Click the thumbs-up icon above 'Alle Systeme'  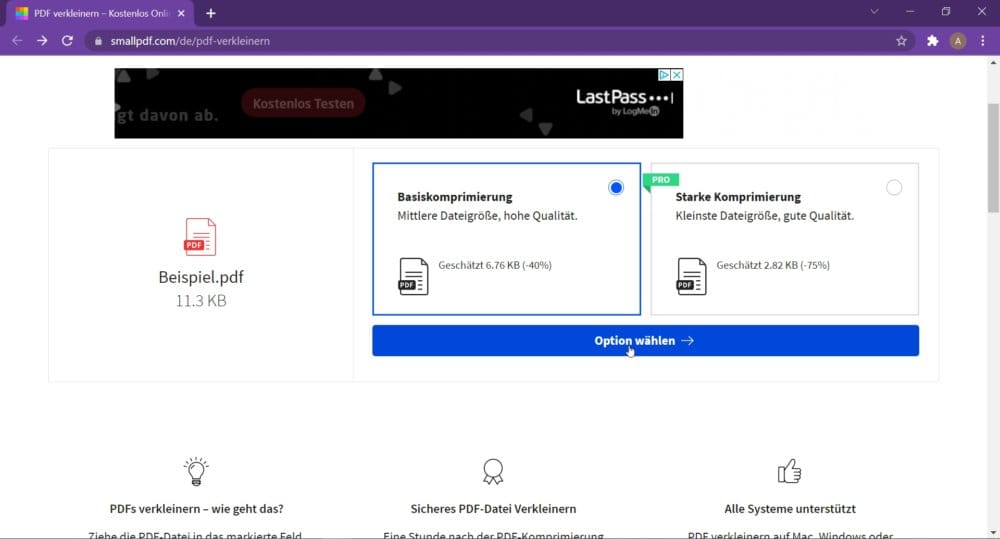[790, 471]
